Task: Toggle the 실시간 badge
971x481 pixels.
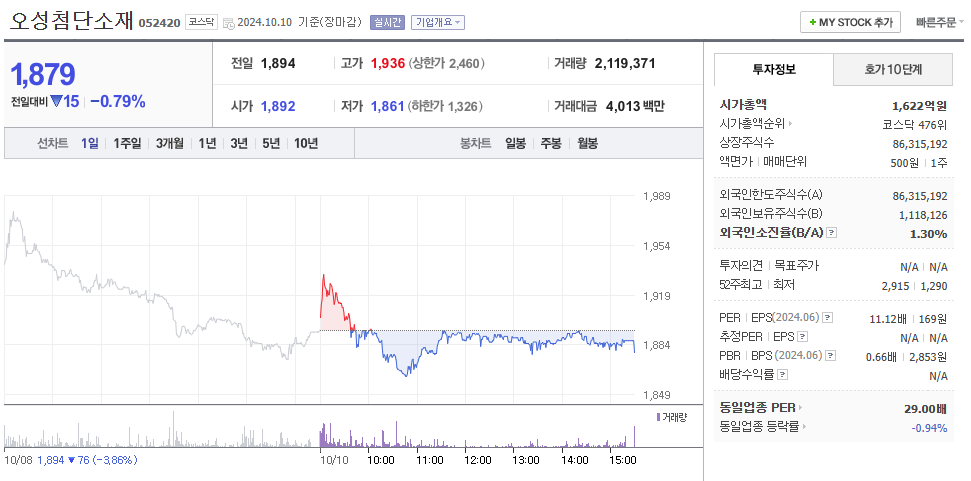Action: (x=387, y=22)
